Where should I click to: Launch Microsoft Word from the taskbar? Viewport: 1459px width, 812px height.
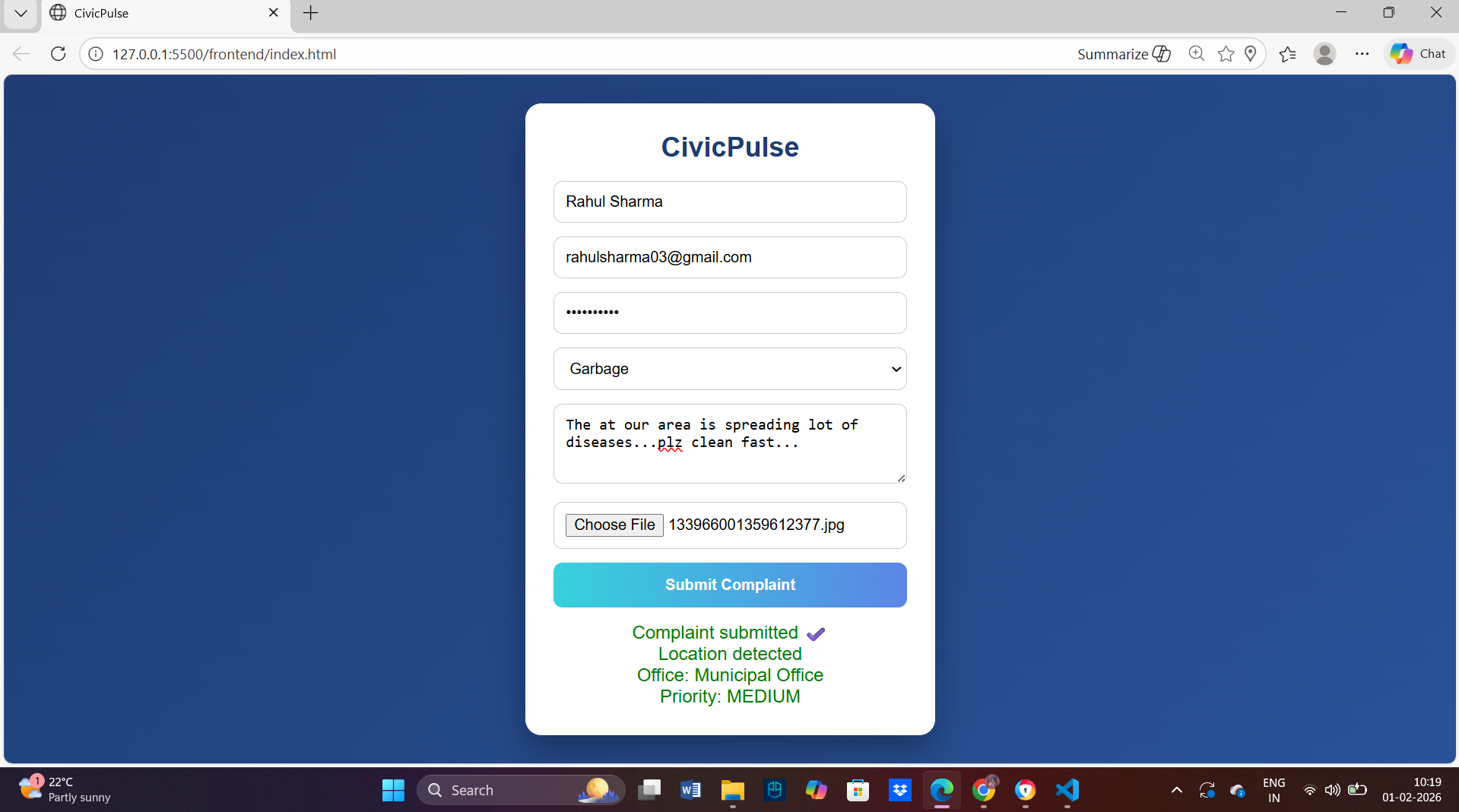click(x=690, y=790)
